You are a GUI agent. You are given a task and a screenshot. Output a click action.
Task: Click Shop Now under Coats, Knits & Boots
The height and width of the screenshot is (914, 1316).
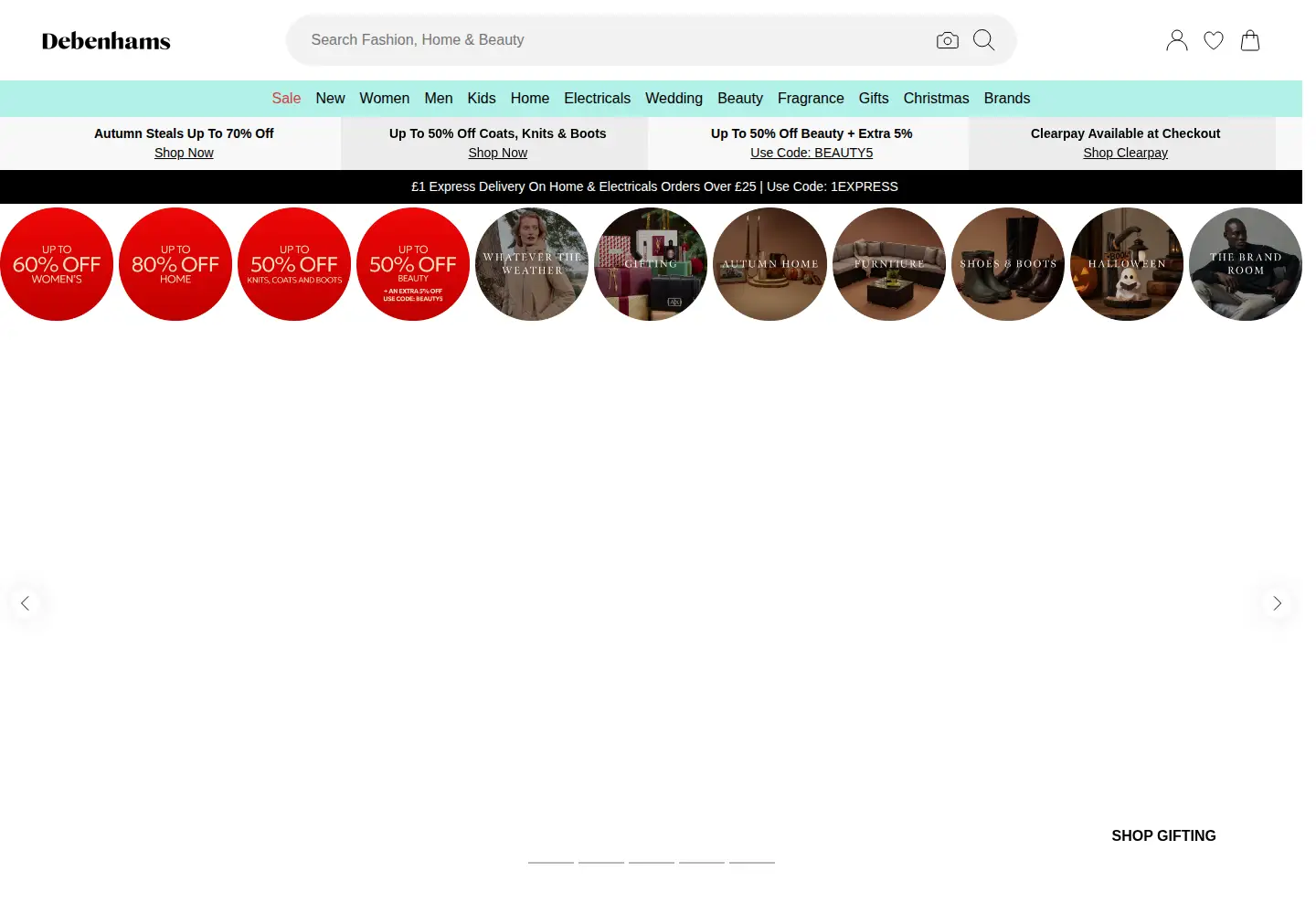click(498, 154)
